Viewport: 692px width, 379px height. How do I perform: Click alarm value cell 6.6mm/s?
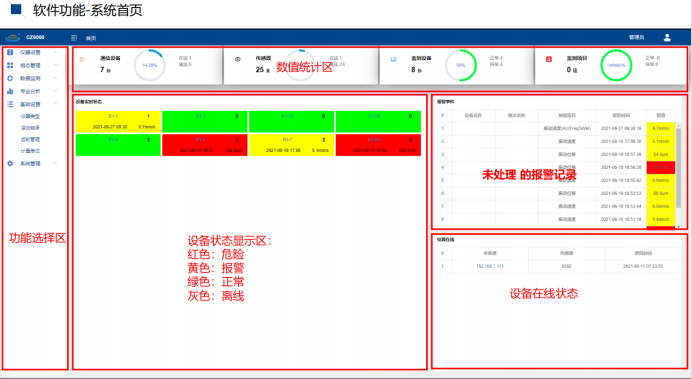661,180
